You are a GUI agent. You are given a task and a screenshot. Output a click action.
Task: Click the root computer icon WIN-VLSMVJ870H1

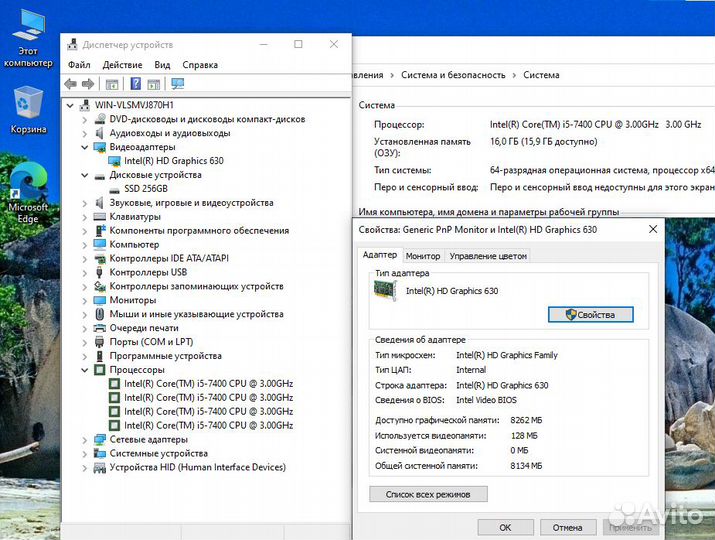[85, 105]
